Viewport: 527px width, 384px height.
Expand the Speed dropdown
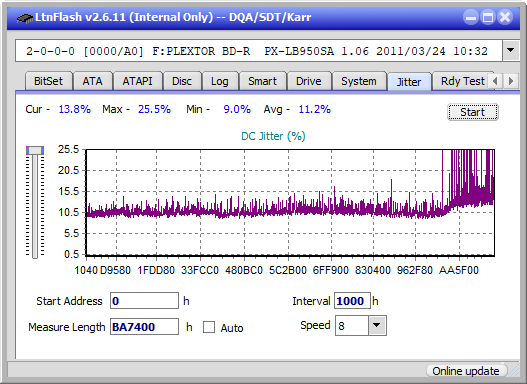(x=377, y=325)
